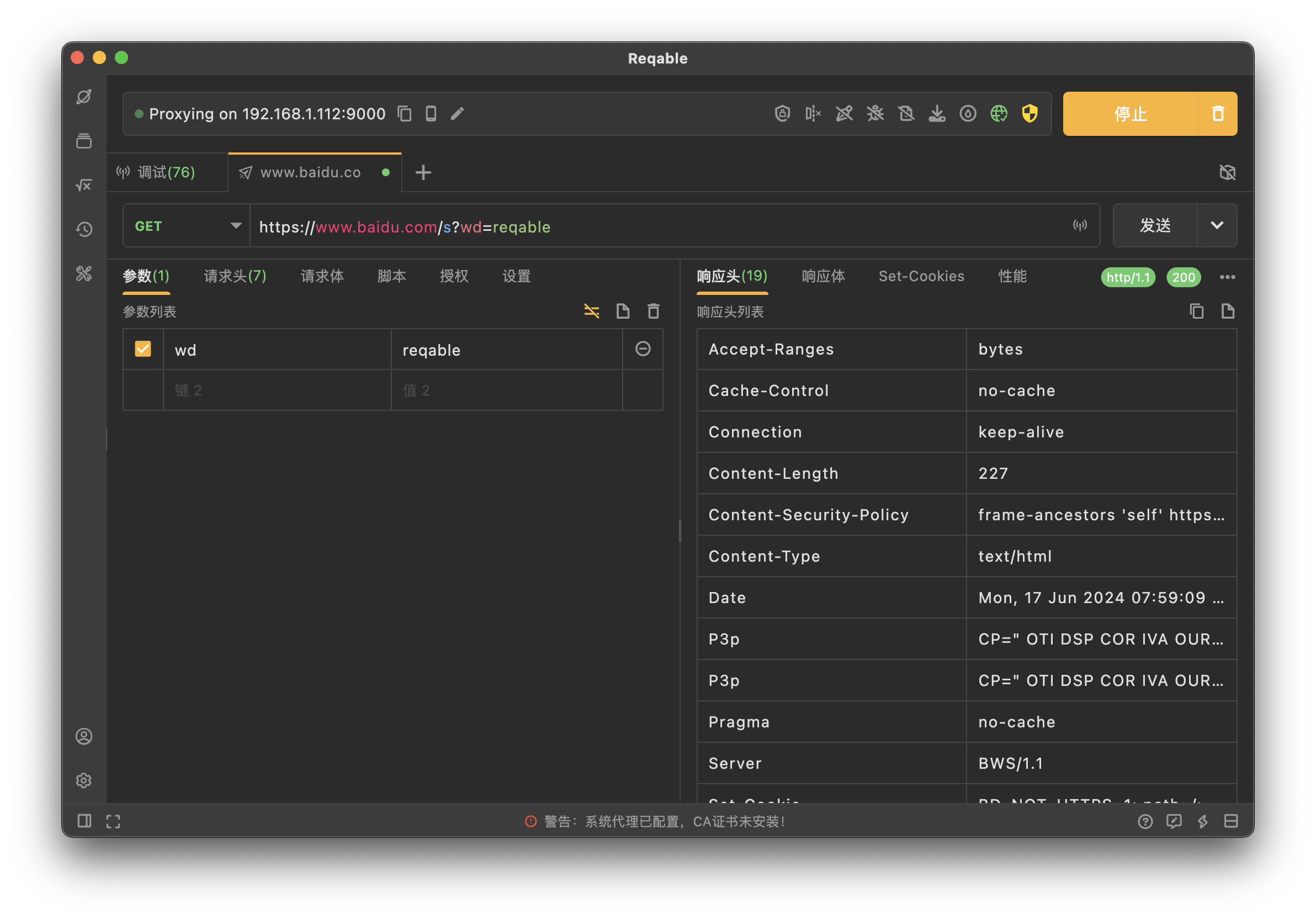Clear records with the orange trash button
Screen dimensions: 1316x919
(1218, 114)
